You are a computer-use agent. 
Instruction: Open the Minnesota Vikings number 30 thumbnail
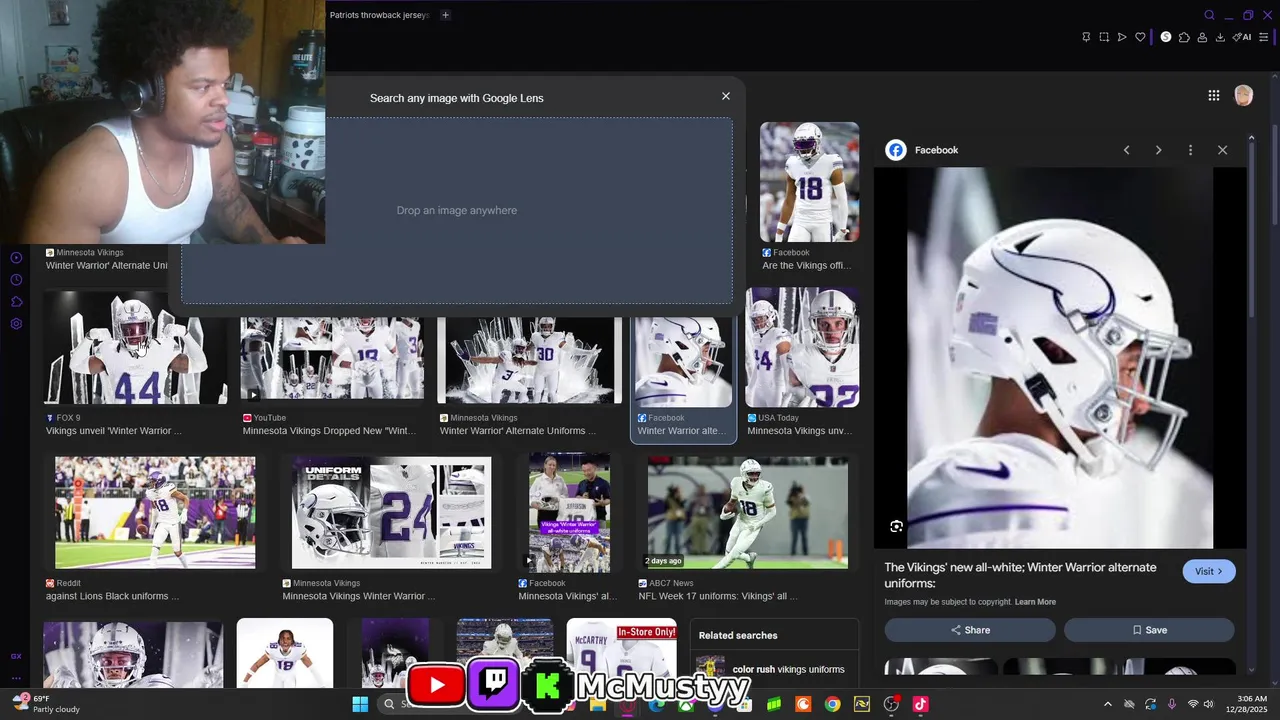coord(529,360)
